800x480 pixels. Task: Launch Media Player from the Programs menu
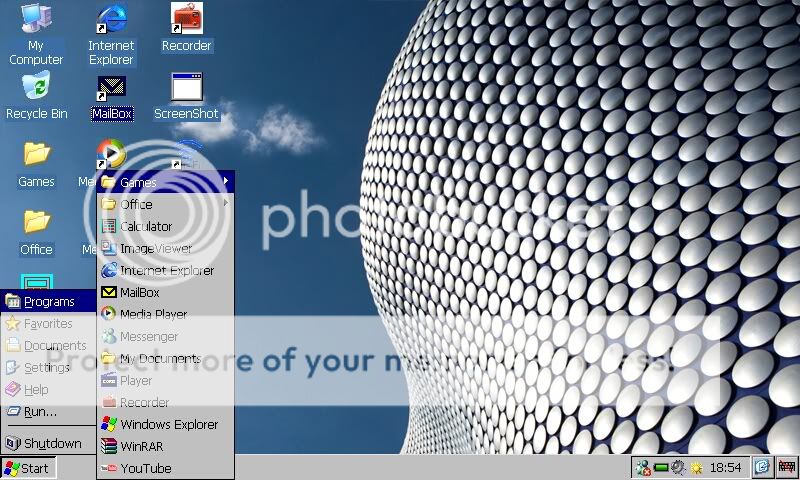(165, 314)
